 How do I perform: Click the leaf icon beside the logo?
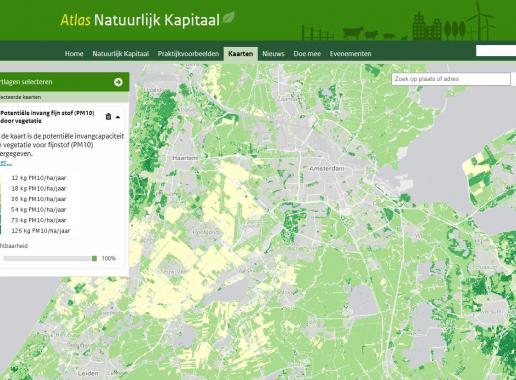click(229, 17)
